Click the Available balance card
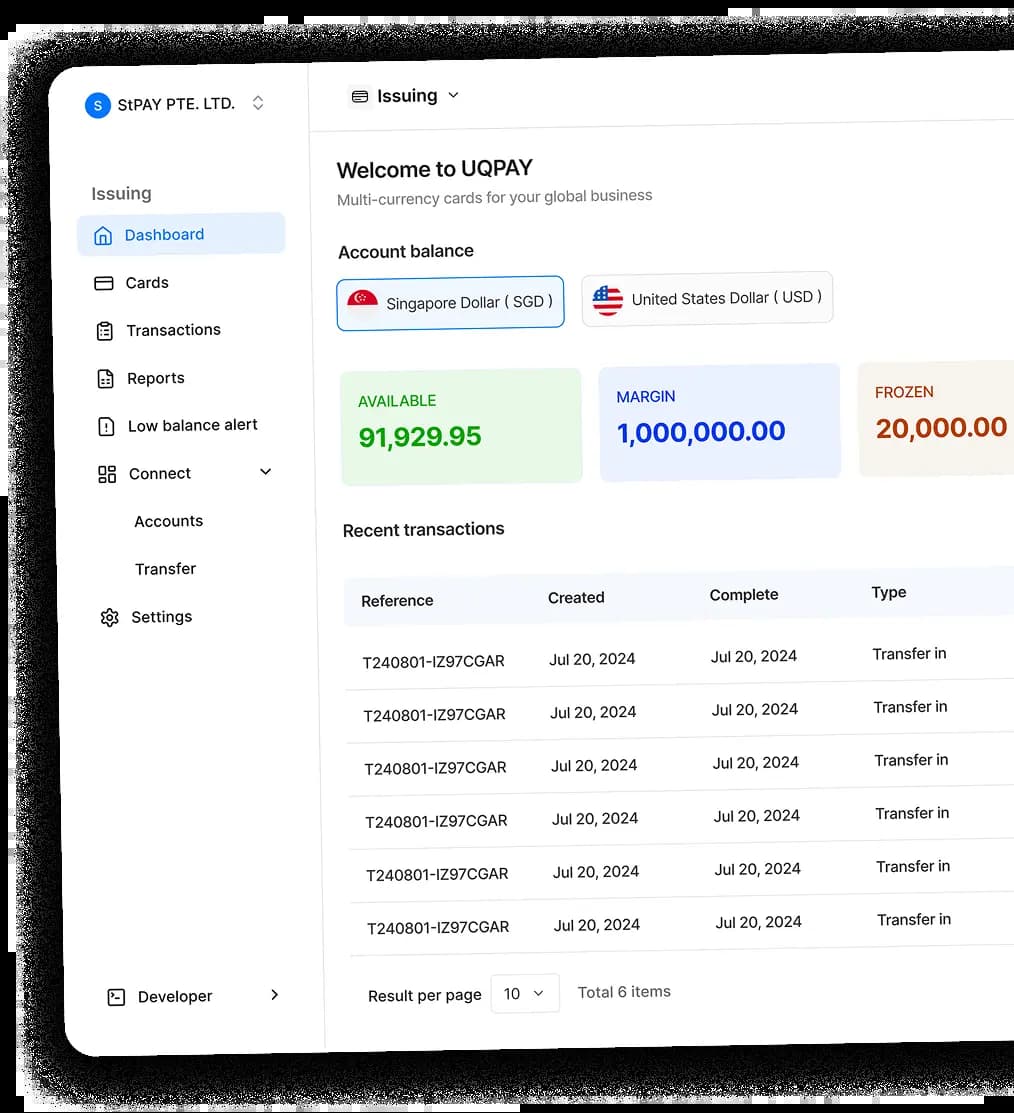 [x=461, y=427]
